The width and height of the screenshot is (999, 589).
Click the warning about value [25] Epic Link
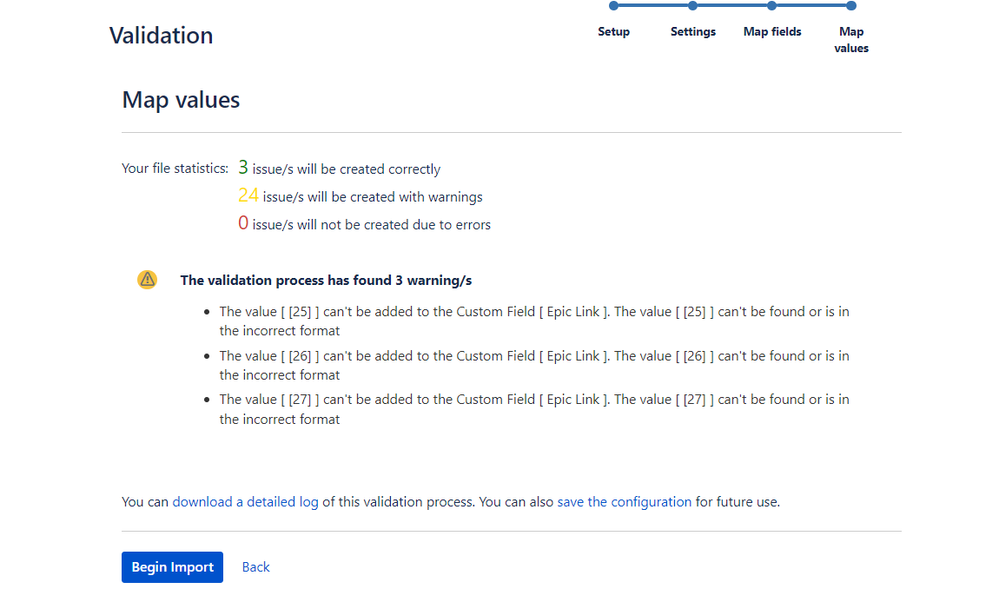[534, 321]
